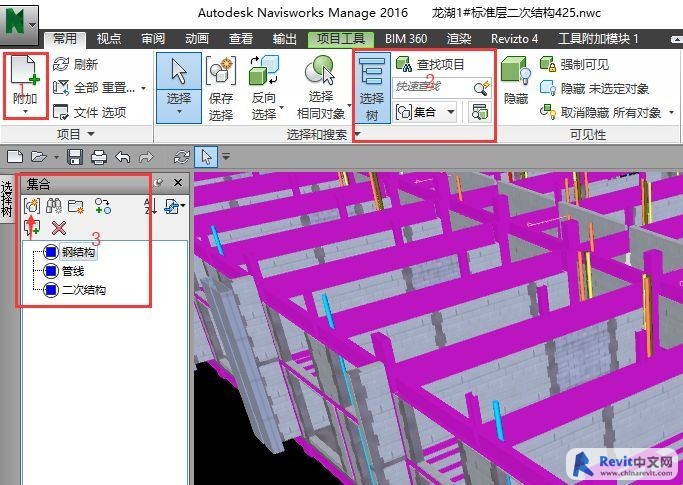Click the new file icon in quick access toolbar

(x=15, y=156)
